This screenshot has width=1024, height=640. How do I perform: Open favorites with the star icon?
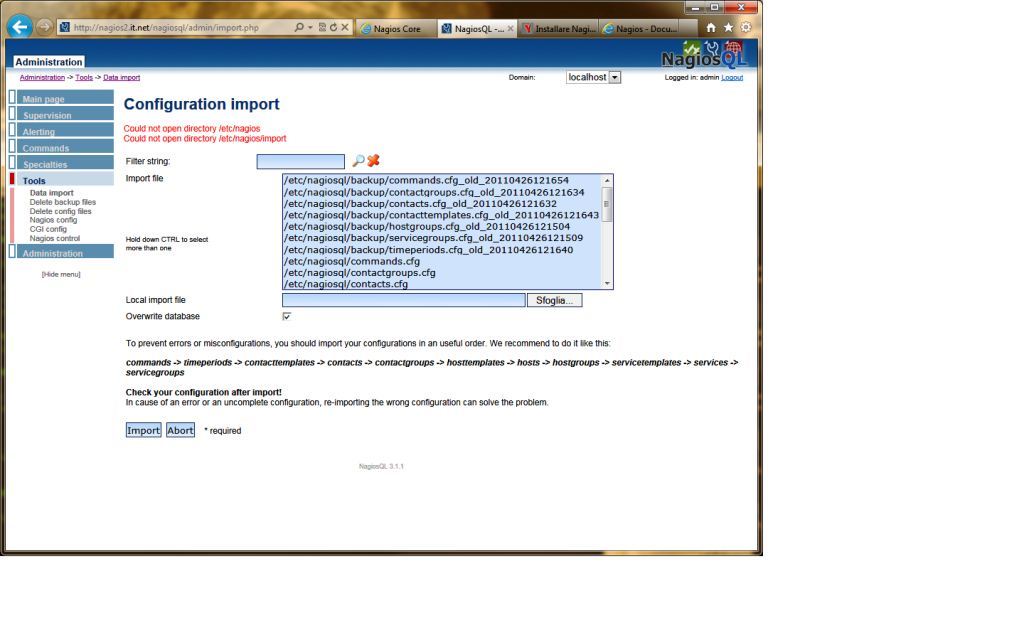[728, 27]
